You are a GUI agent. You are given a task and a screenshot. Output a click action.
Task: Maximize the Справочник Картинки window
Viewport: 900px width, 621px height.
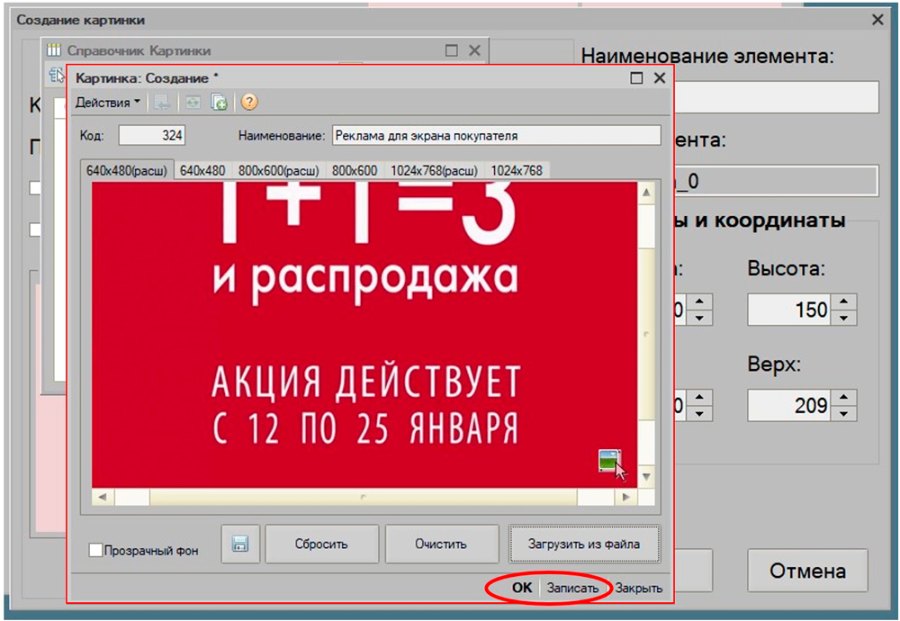point(451,51)
